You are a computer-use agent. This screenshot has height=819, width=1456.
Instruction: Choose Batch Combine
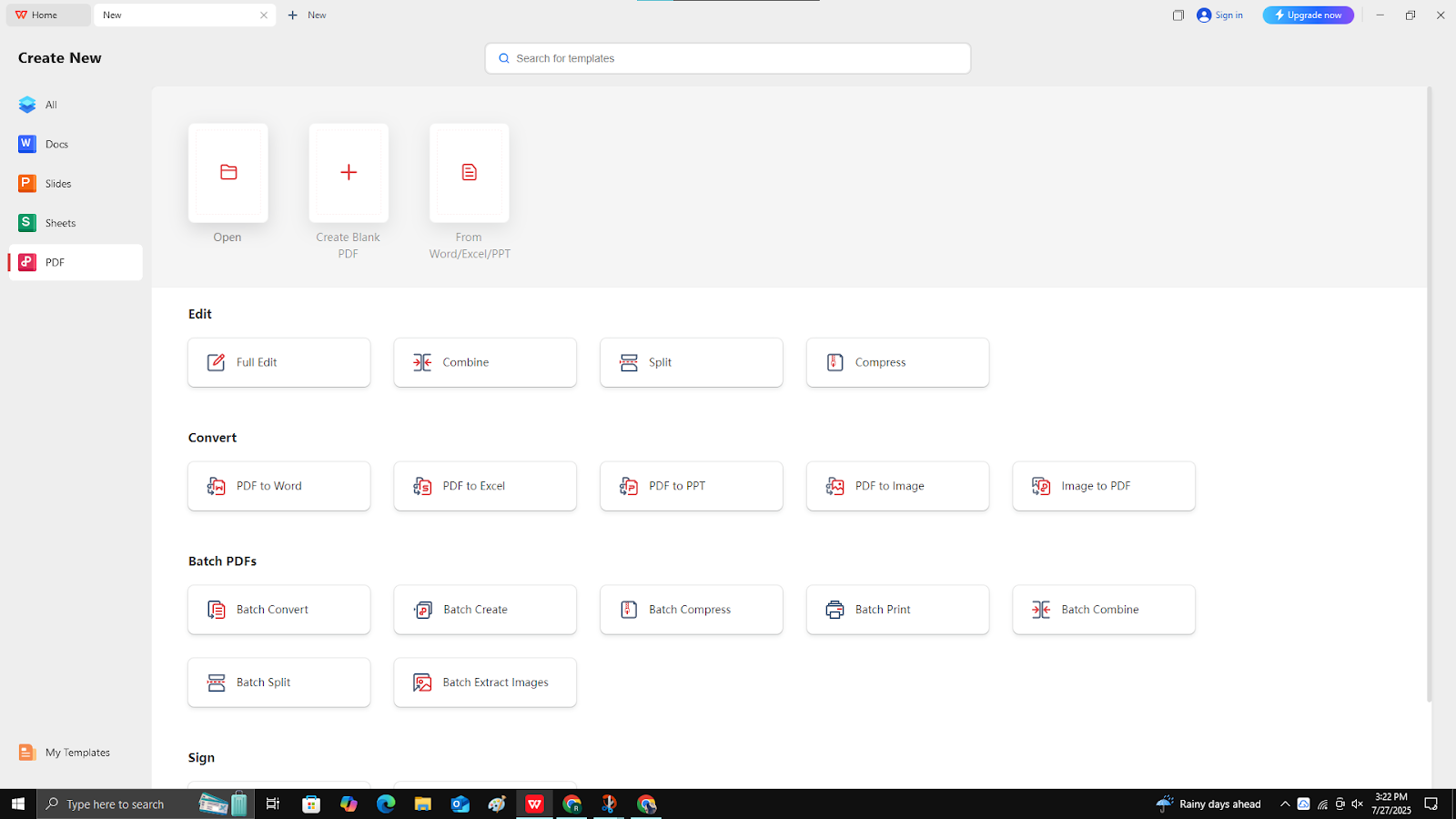(1104, 610)
